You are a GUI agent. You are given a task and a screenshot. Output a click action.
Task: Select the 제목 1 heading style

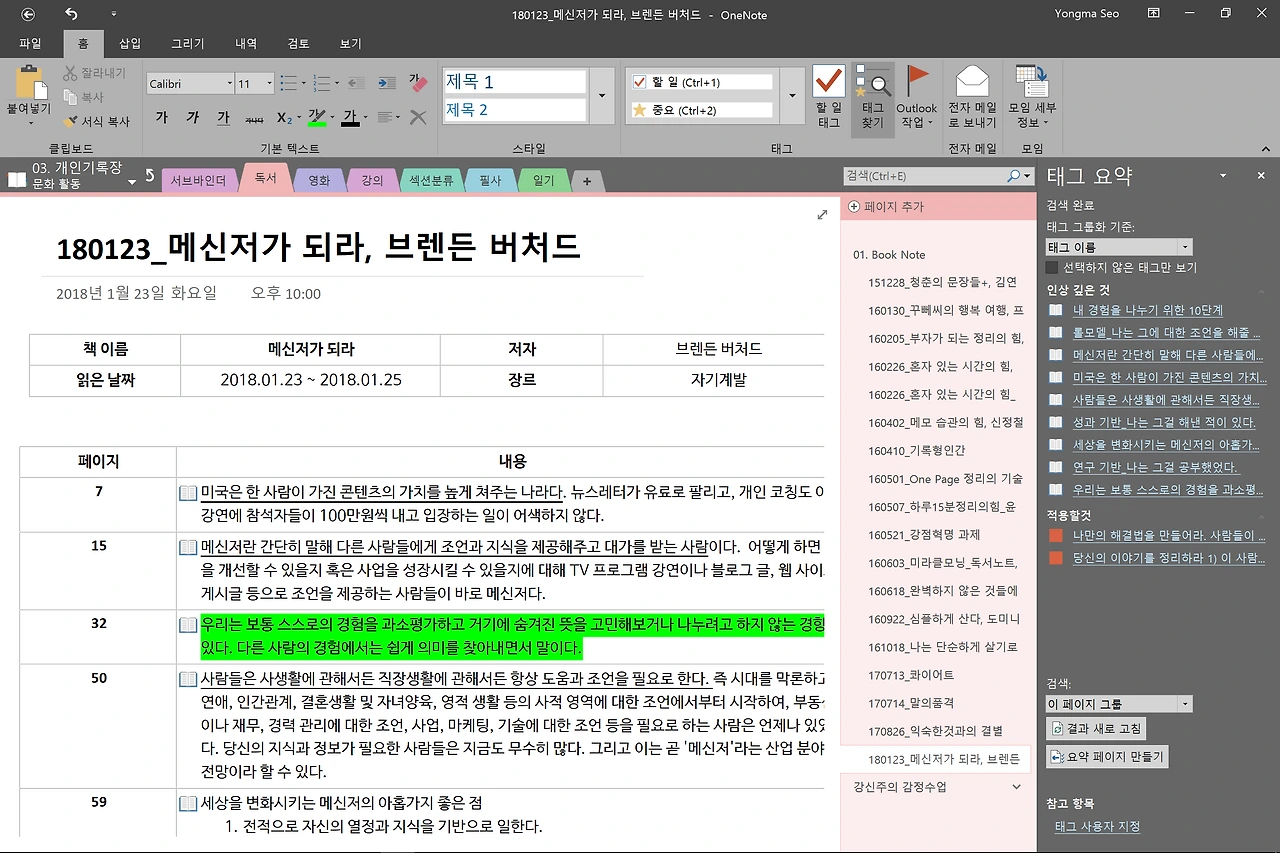pos(514,82)
